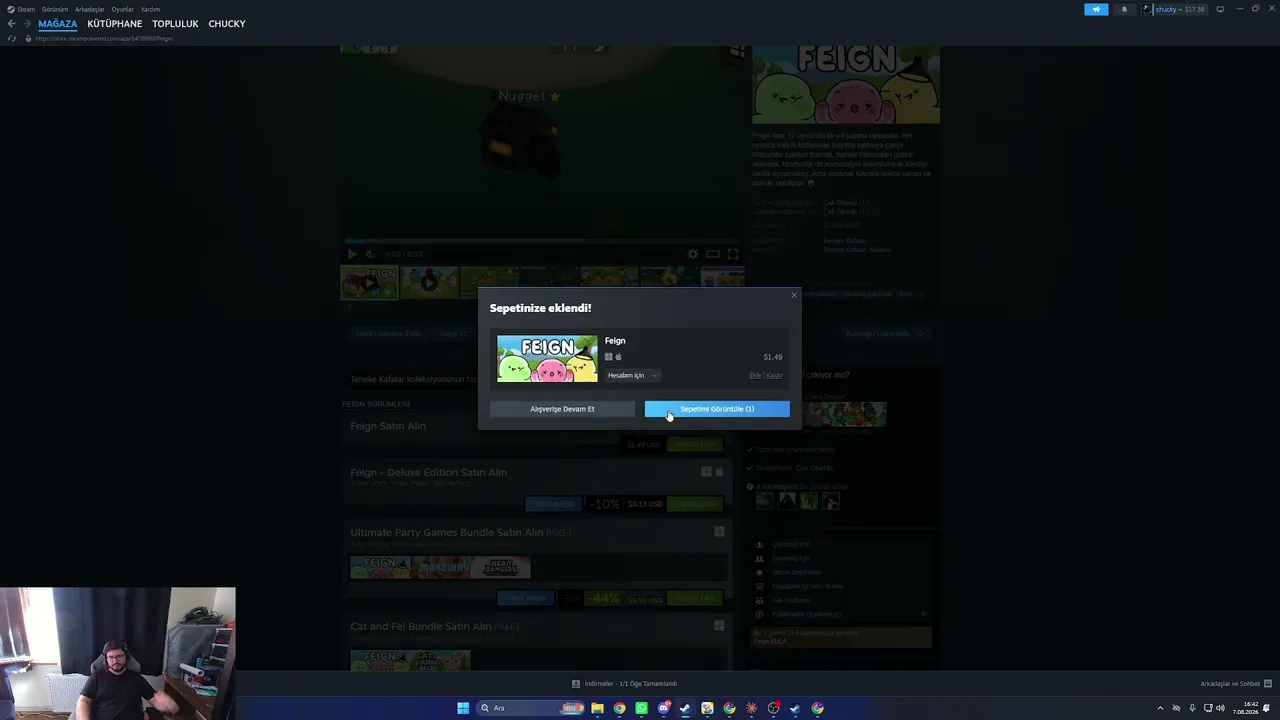
Task: Click 'Feign - Deluxe Edition Satın Alın' heading
Action: [x=428, y=473]
